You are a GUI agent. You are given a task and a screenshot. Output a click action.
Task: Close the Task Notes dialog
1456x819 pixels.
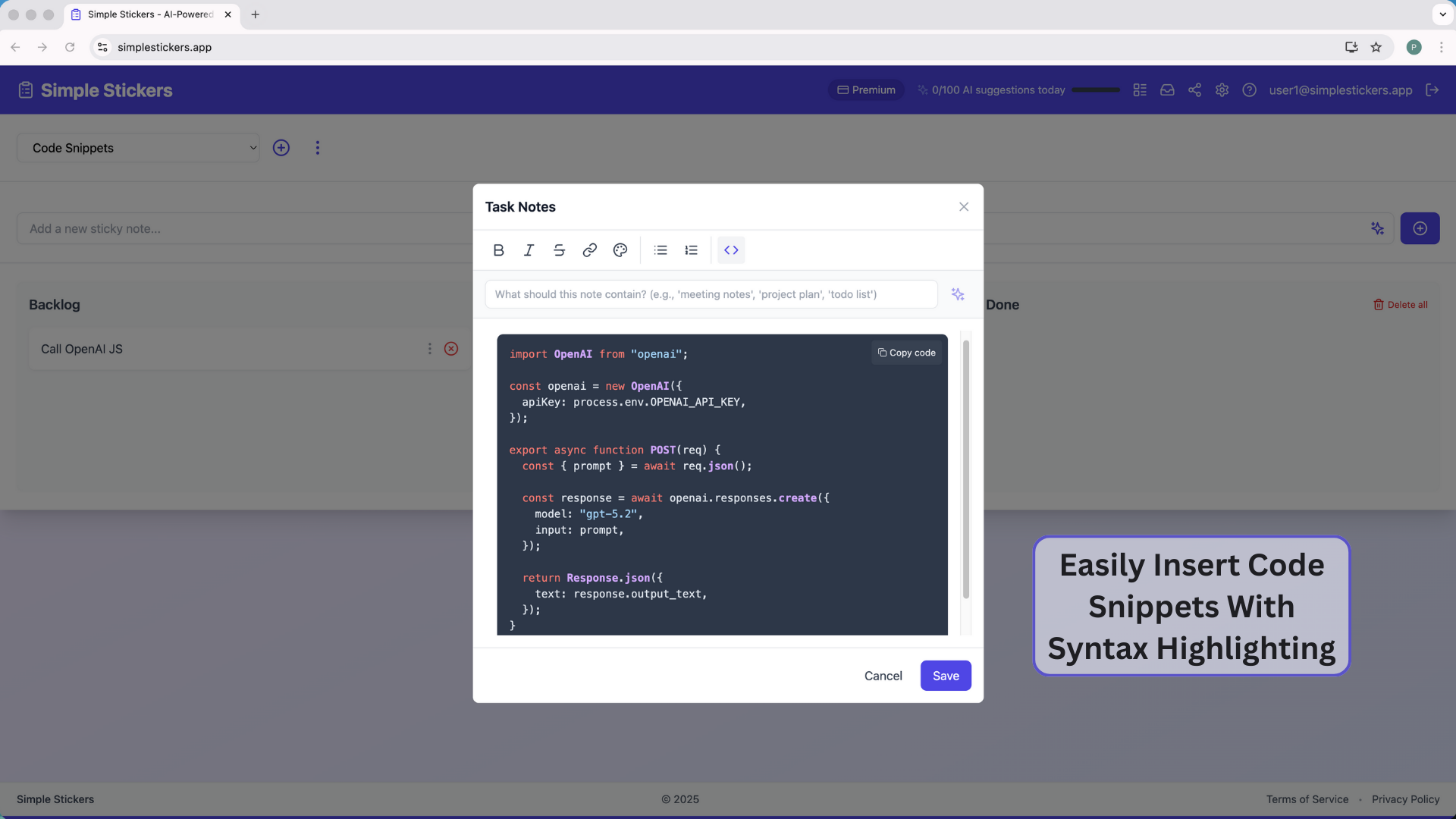pyautogui.click(x=963, y=207)
